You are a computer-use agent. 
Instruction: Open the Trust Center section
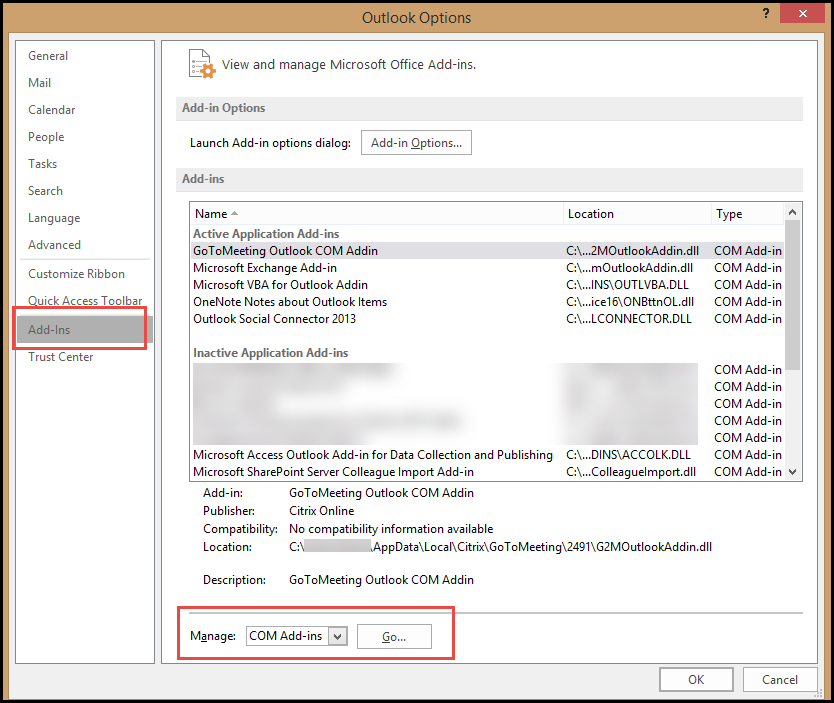[60, 356]
